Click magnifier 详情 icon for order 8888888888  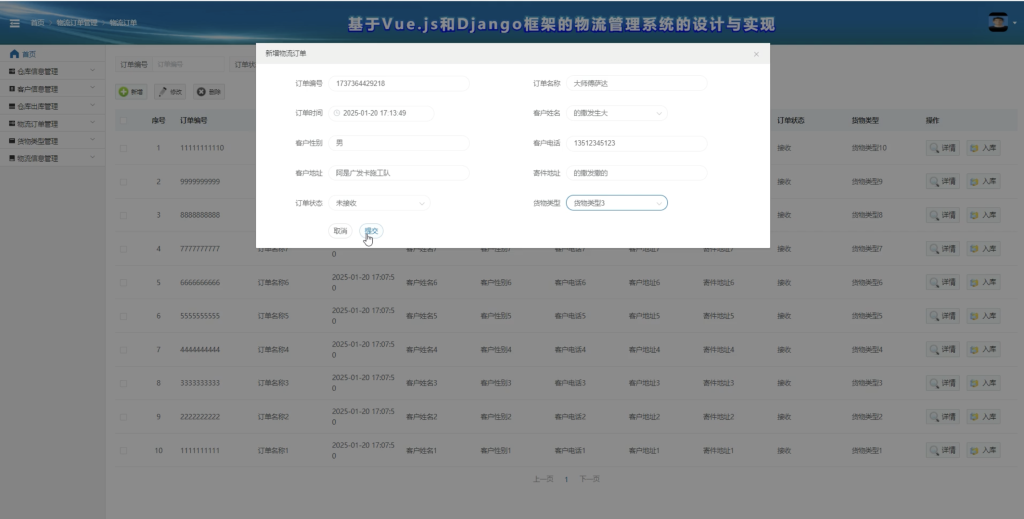(x=935, y=215)
